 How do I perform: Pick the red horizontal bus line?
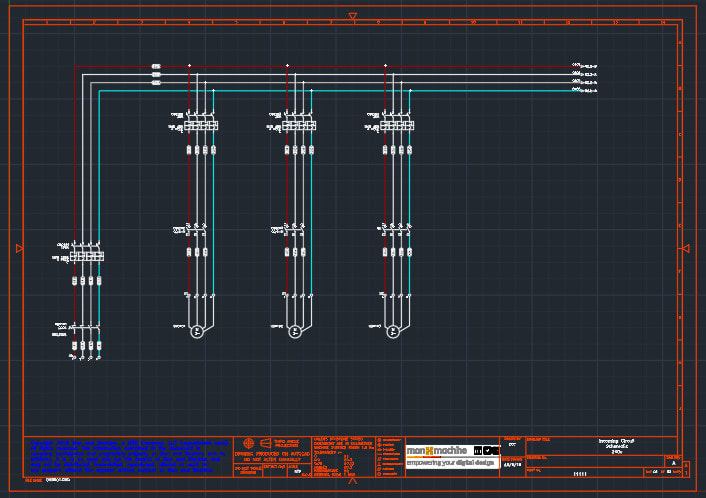click(x=330, y=67)
